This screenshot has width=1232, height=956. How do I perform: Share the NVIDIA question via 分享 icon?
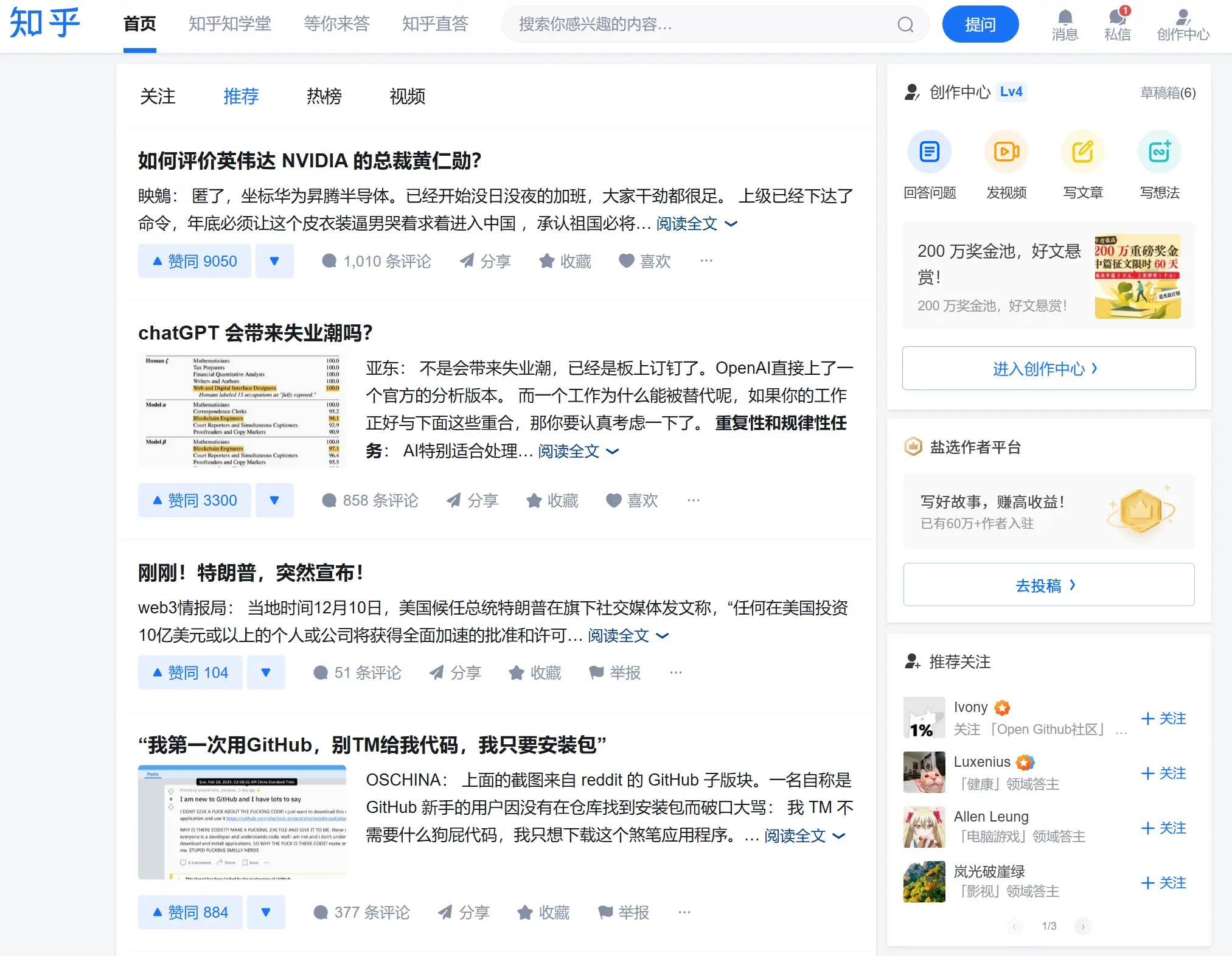pos(485,260)
